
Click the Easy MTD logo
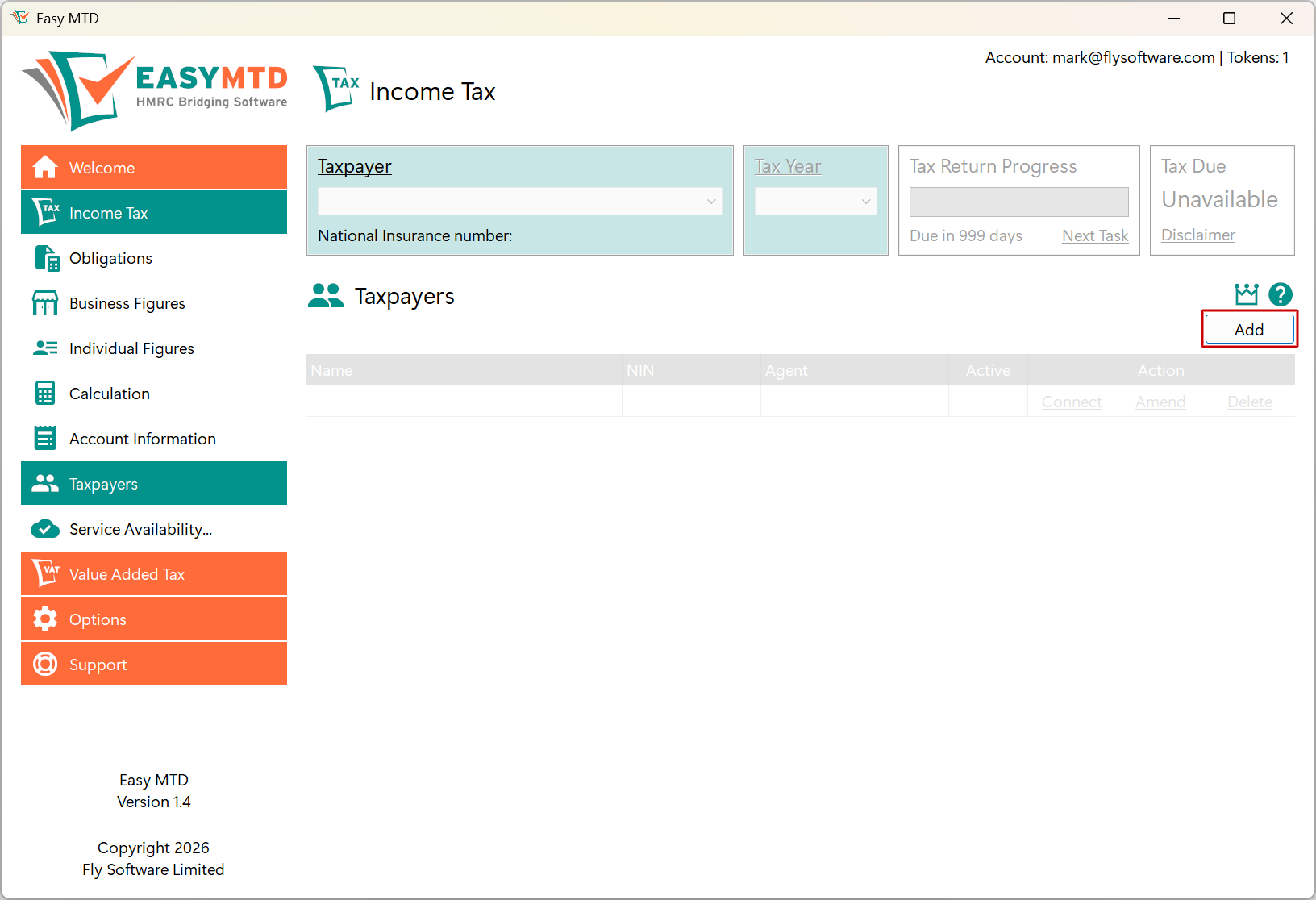pos(154,90)
